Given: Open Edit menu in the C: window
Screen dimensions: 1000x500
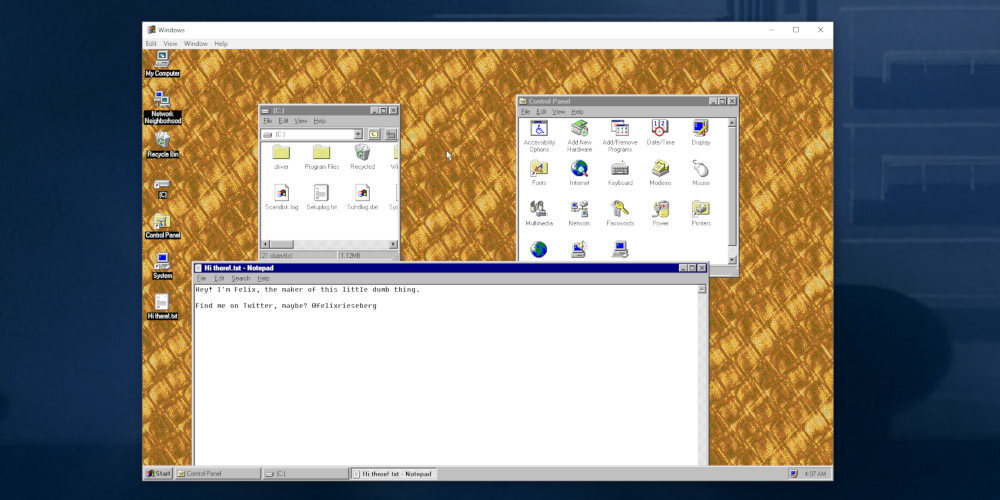Looking at the screenshot, I should point(283,121).
